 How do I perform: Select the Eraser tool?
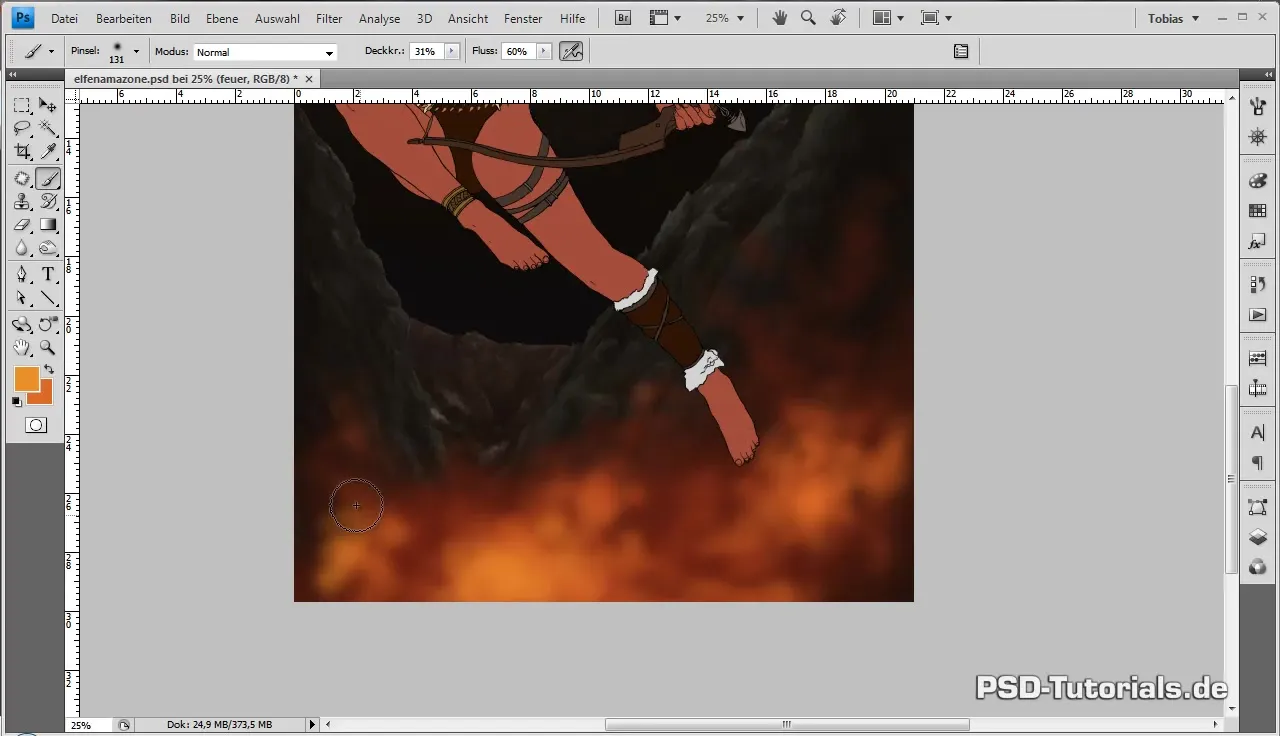[22, 225]
